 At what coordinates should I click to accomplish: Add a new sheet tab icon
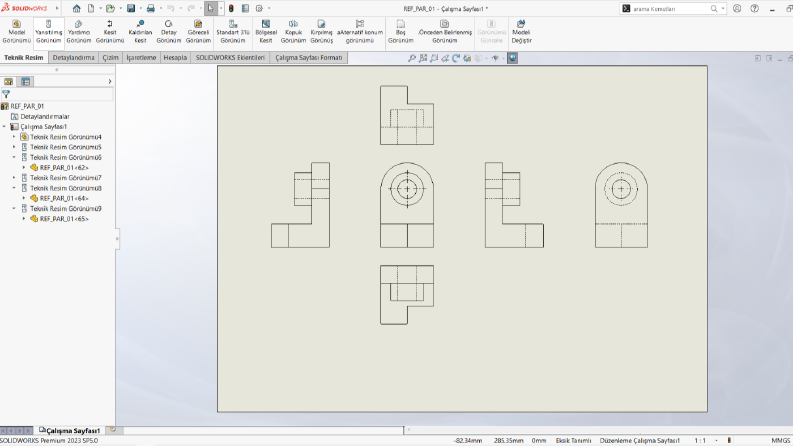pyautogui.click(x=113, y=430)
